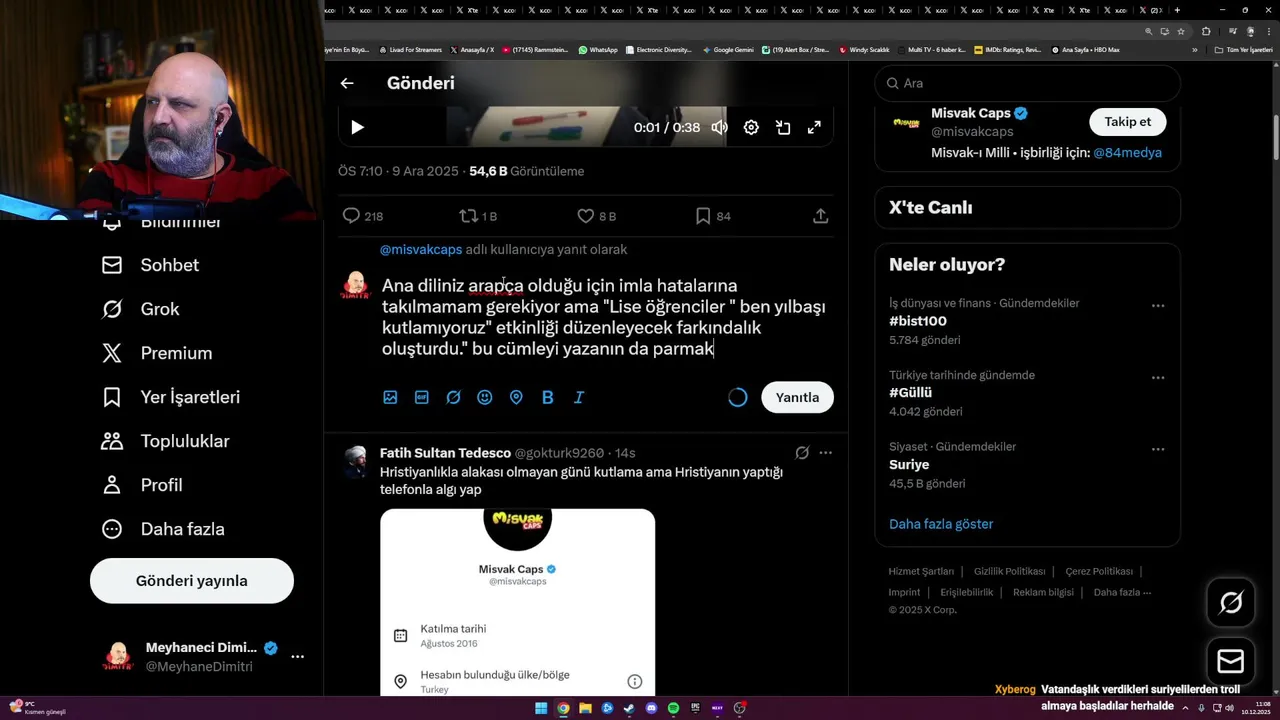The image size is (1280, 720).
Task: Open the Sohbet messages page
Action: [151, 265]
